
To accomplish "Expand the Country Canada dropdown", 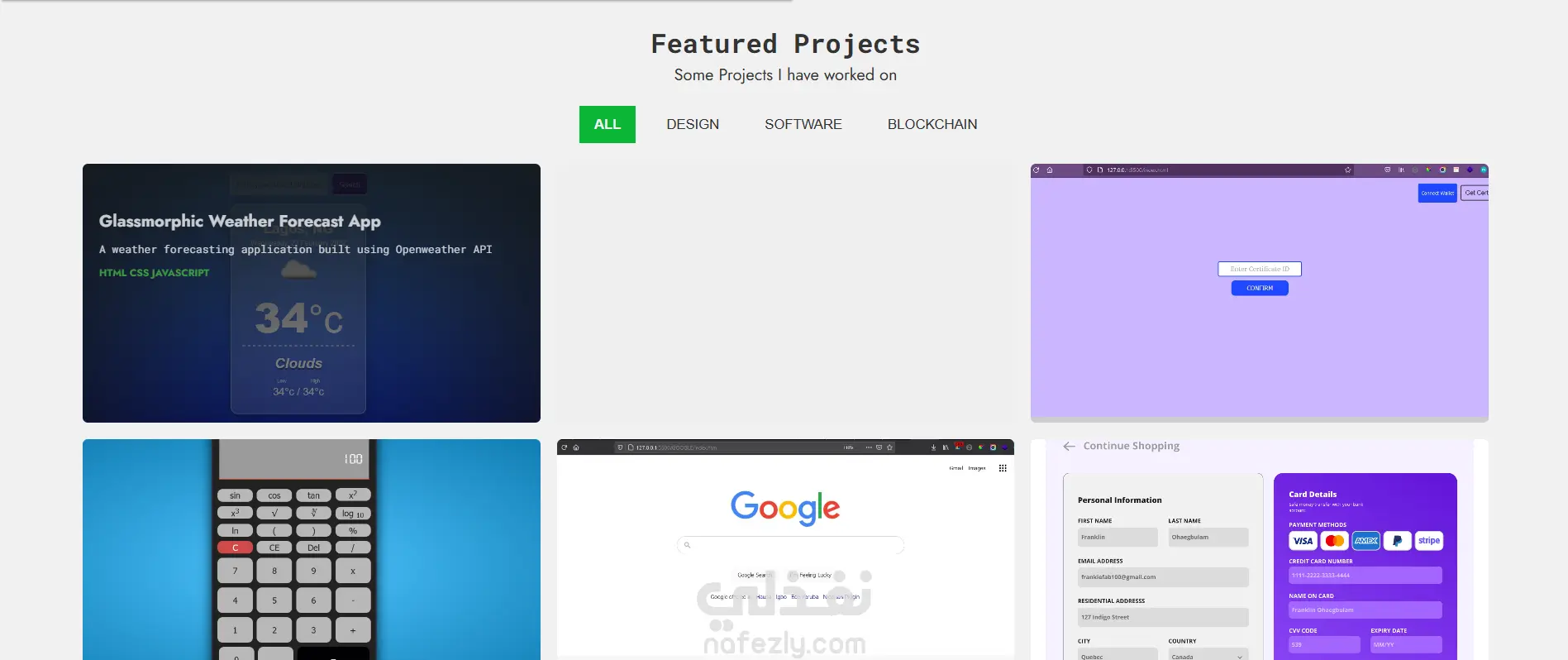I will (x=1208, y=656).
